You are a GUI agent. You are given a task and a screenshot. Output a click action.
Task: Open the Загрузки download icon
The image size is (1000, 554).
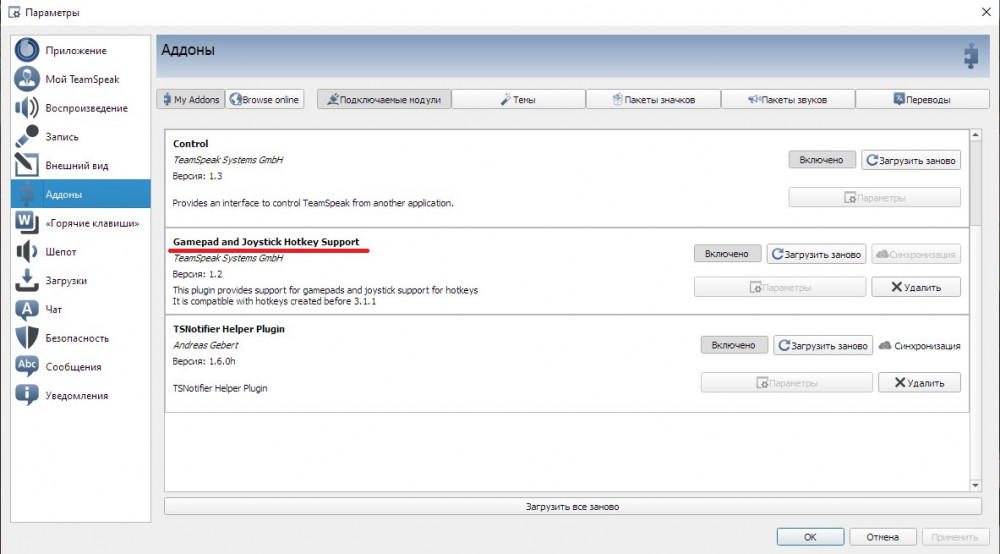coord(27,280)
